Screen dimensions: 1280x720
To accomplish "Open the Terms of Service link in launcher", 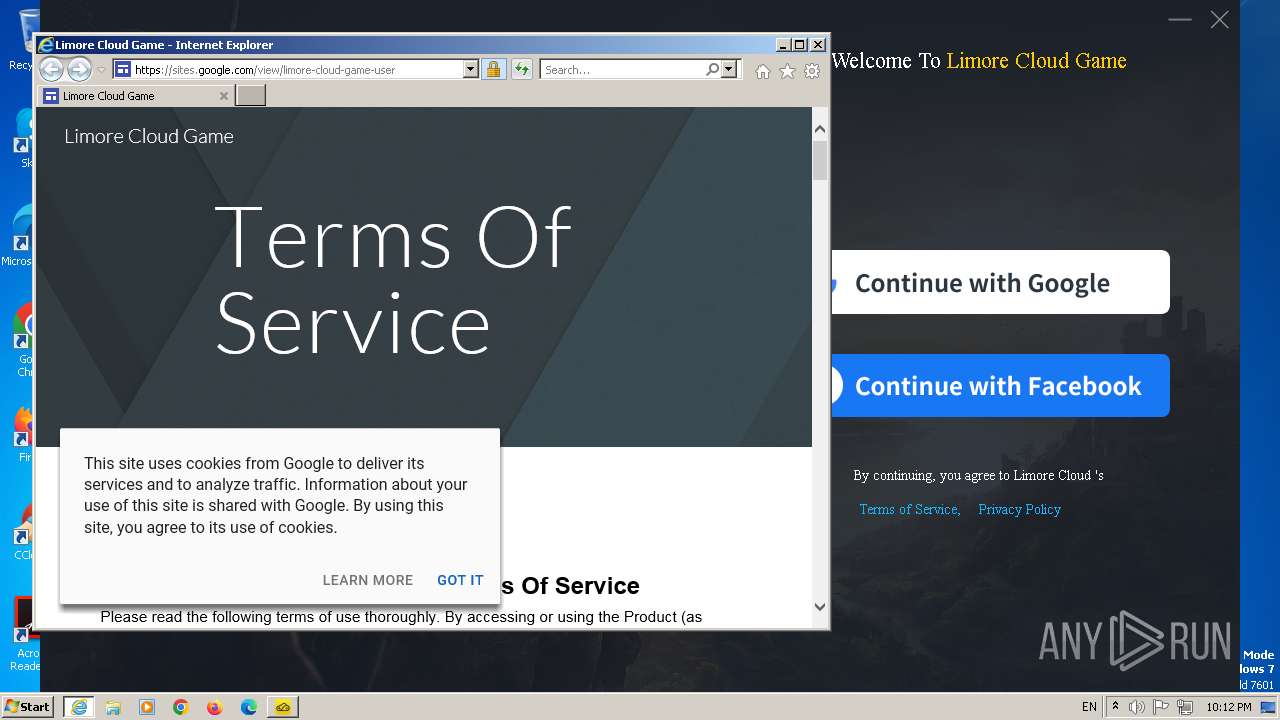I will point(909,509).
